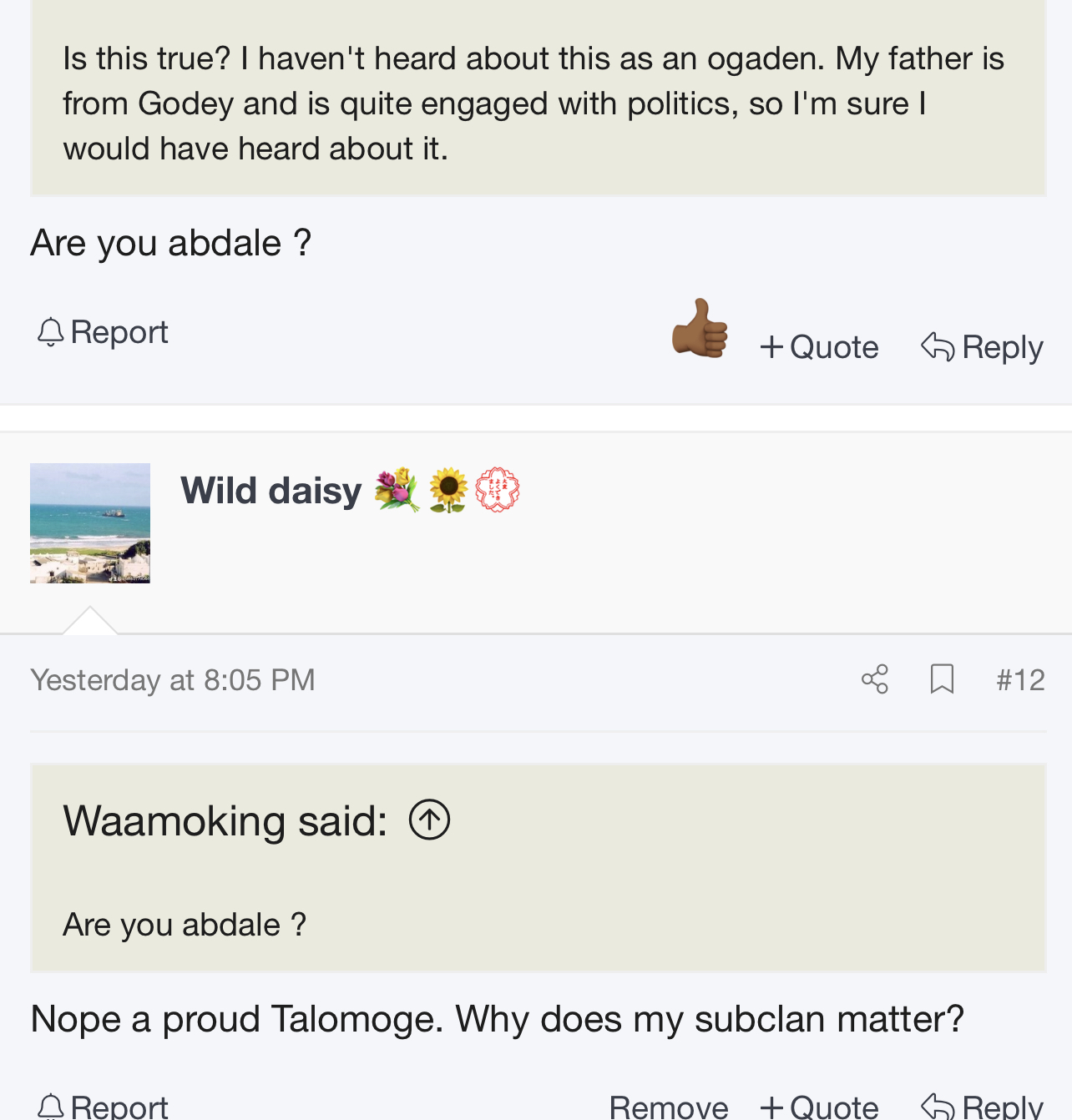This screenshot has height=1120, width=1072.
Task: Open Wild daisy's beach avatar
Action: click(90, 523)
